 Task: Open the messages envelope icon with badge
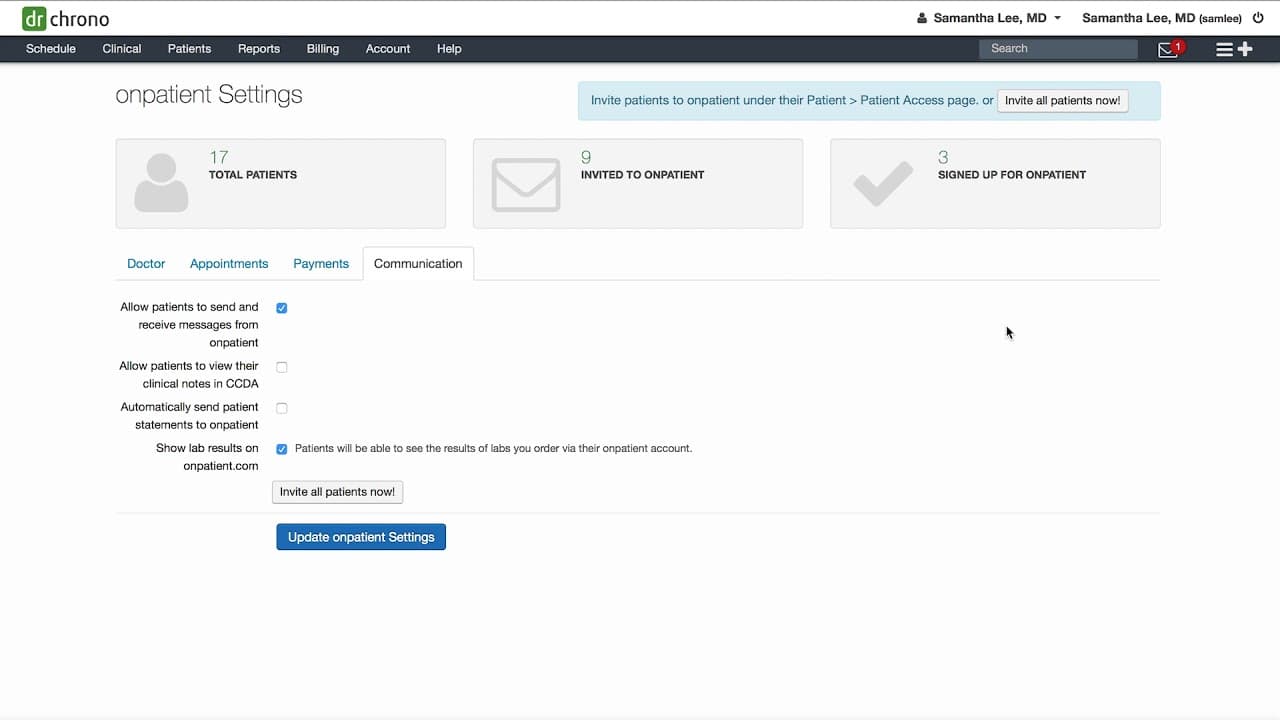pos(1168,49)
